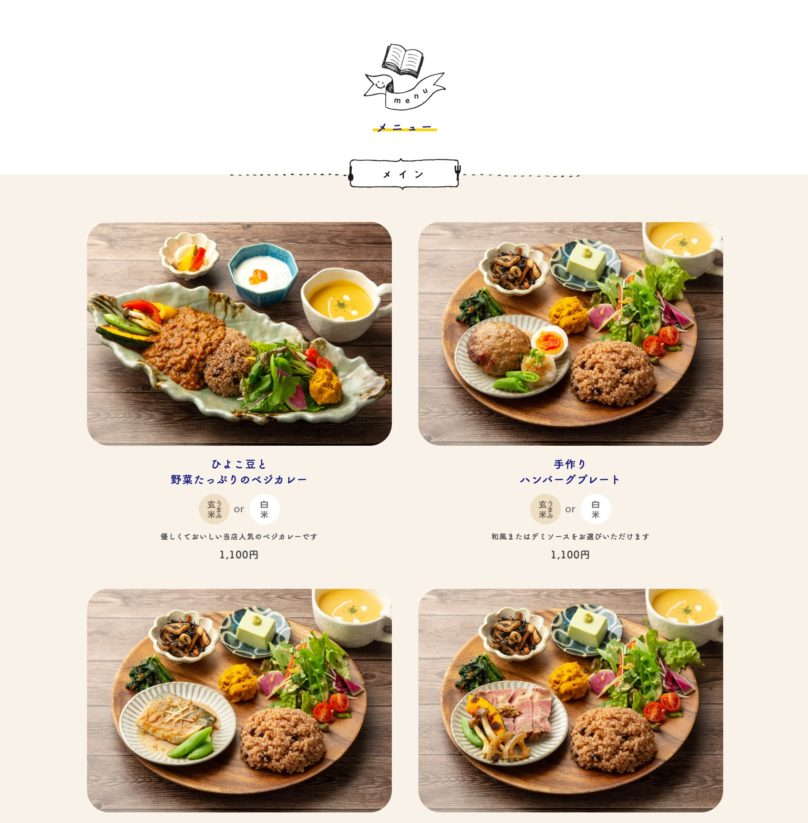The image size is (808, 823).
Task: Open the roast pork plate photo
Action: tap(571, 700)
